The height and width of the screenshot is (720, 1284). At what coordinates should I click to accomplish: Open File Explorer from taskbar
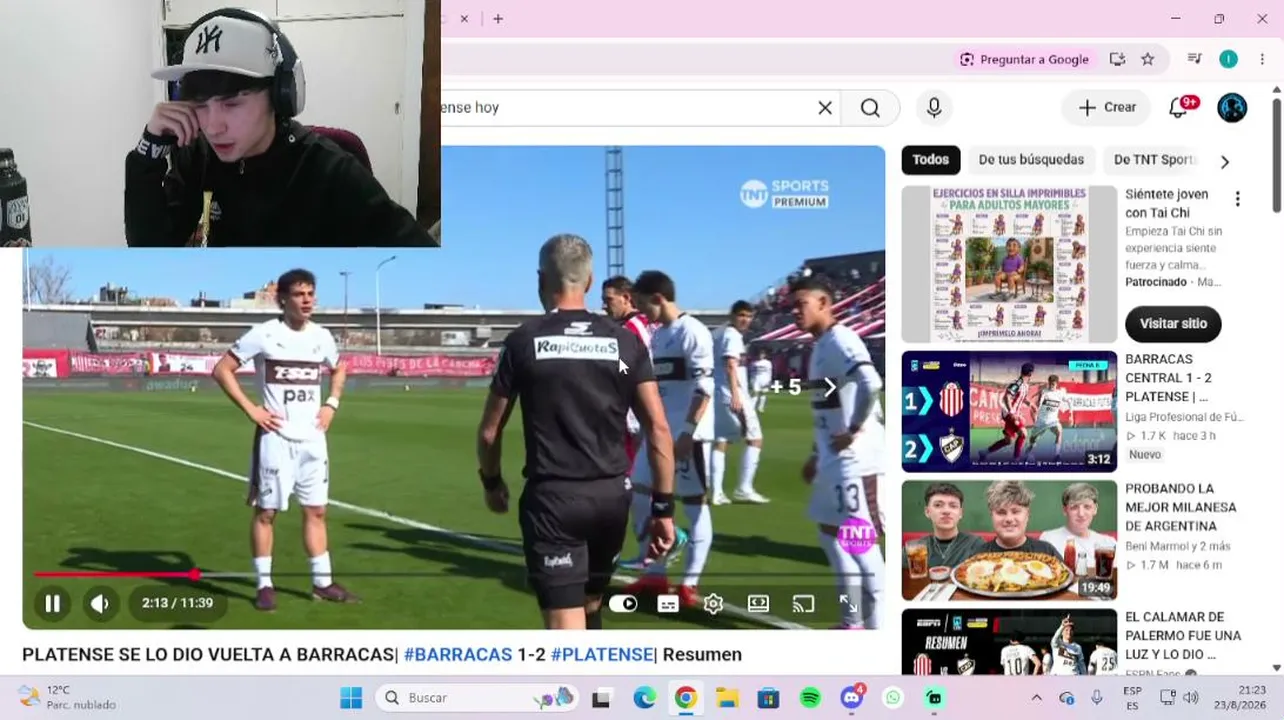click(727, 698)
